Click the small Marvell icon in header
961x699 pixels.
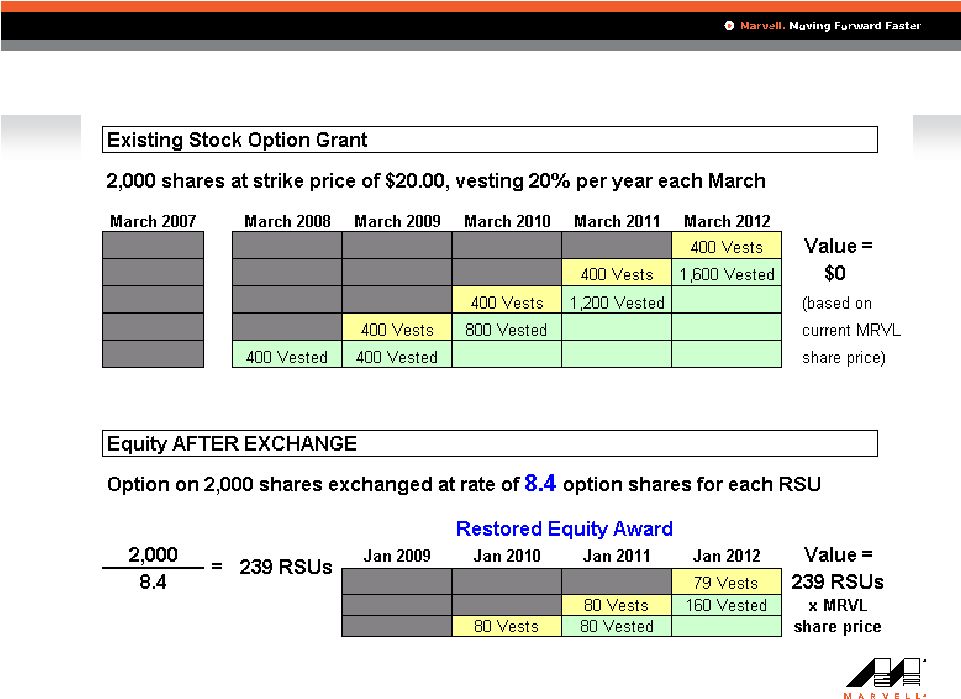[730, 26]
